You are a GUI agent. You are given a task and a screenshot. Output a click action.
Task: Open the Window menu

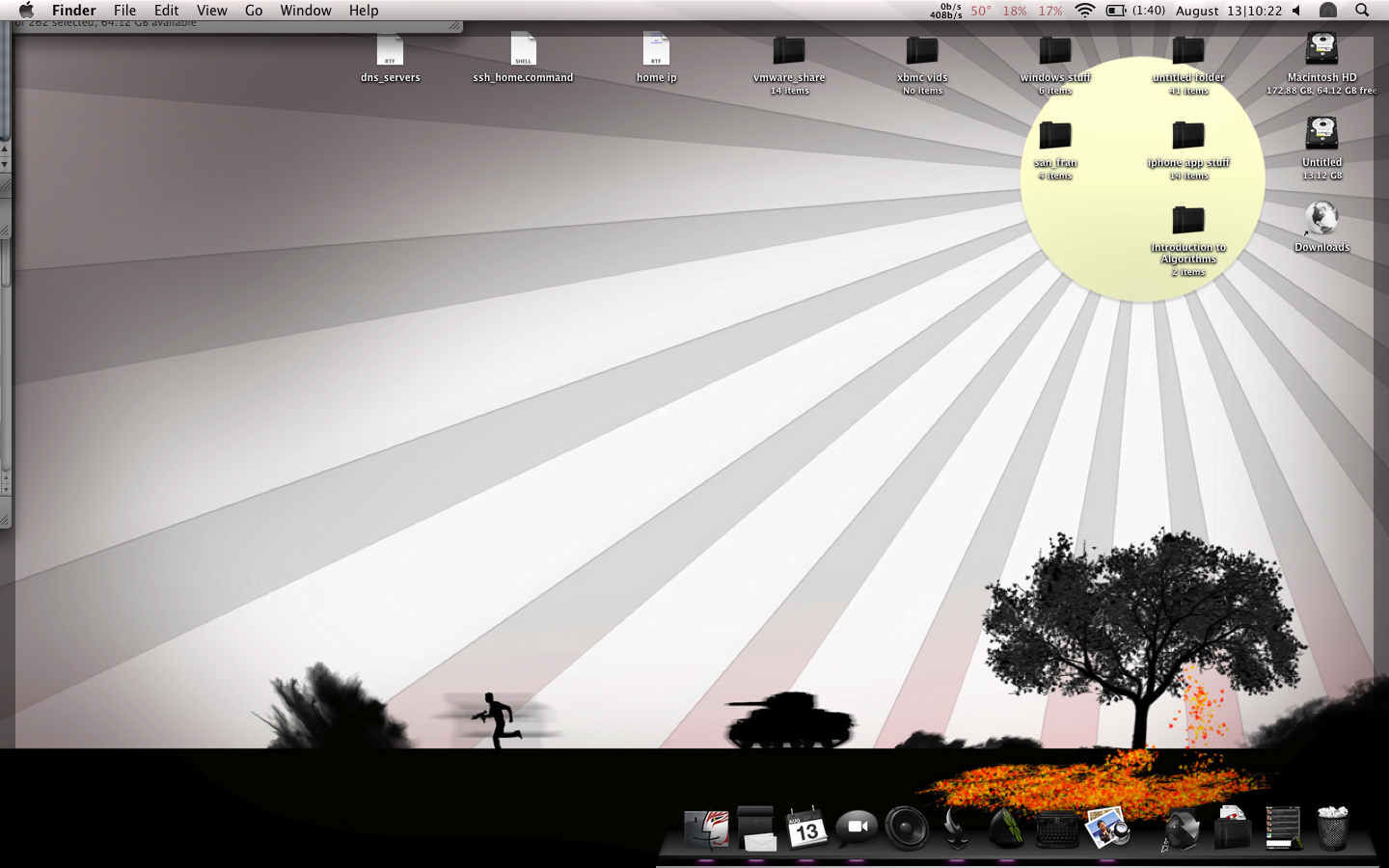click(306, 11)
